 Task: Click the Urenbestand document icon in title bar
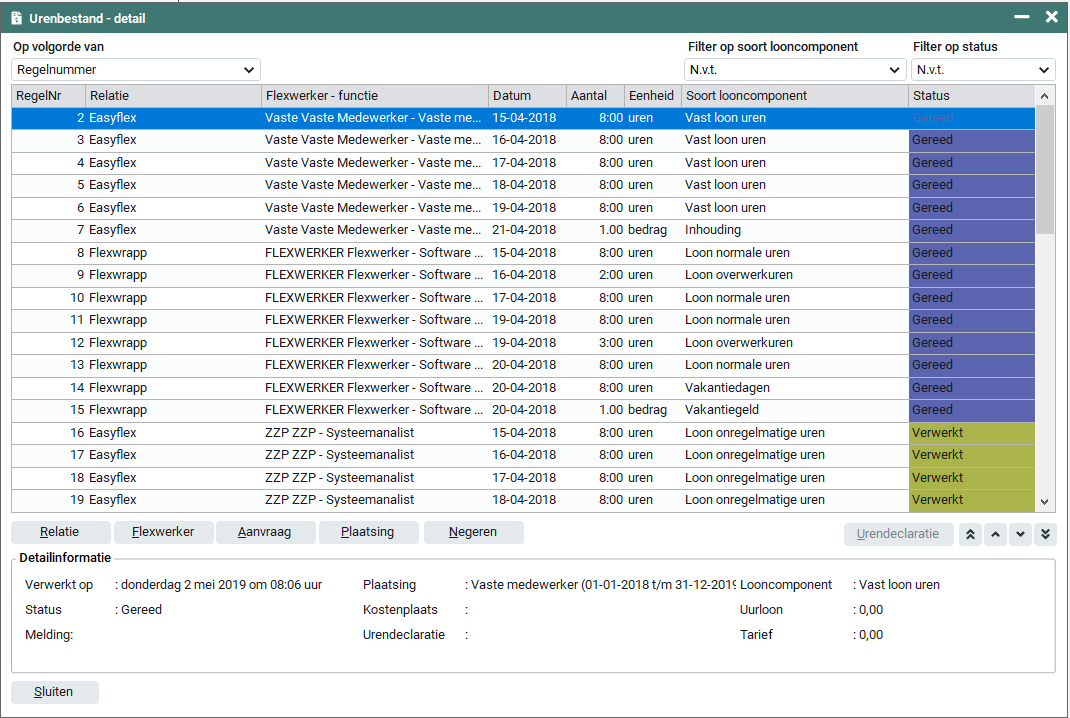tap(17, 17)
